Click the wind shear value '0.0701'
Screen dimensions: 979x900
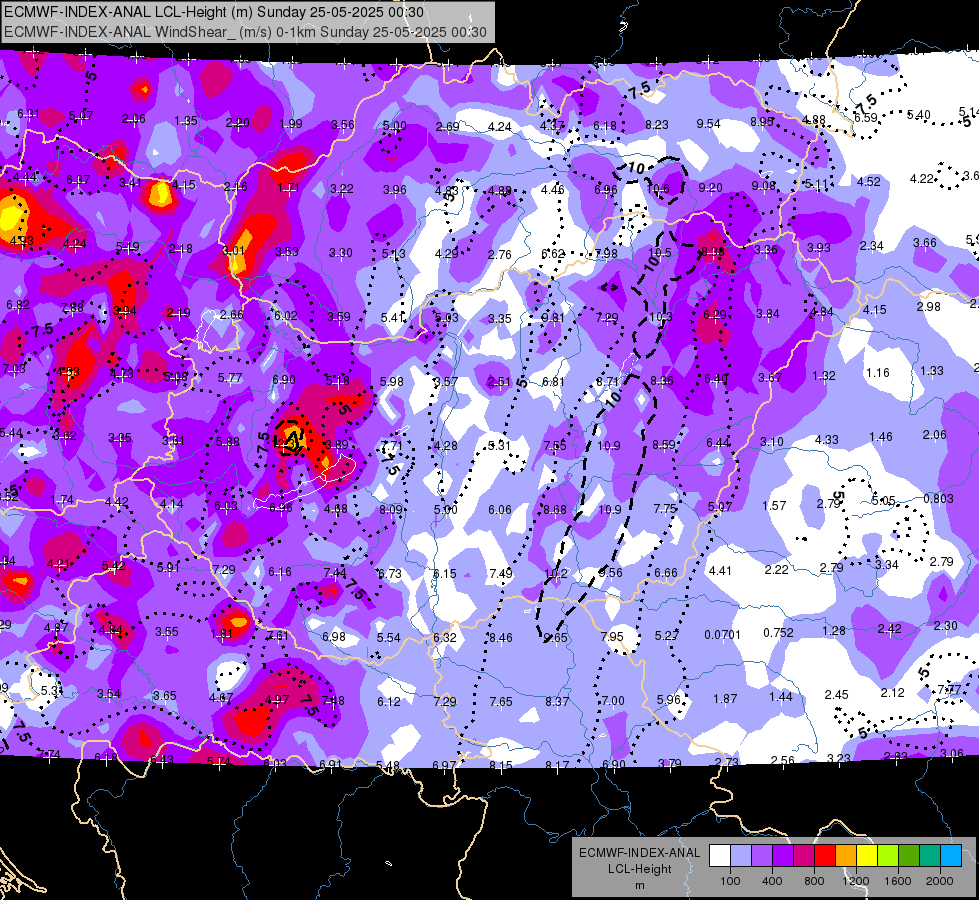(x=722, y=635)
